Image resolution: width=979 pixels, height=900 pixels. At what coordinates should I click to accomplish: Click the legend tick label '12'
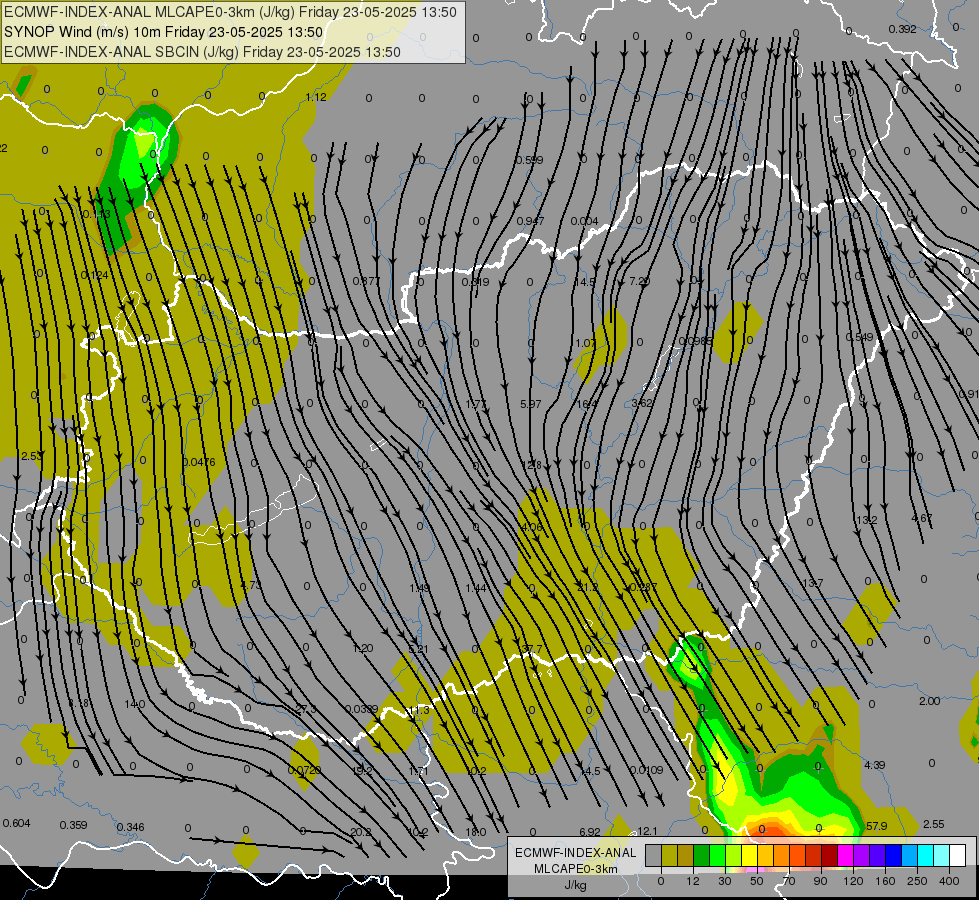[693, 881]
